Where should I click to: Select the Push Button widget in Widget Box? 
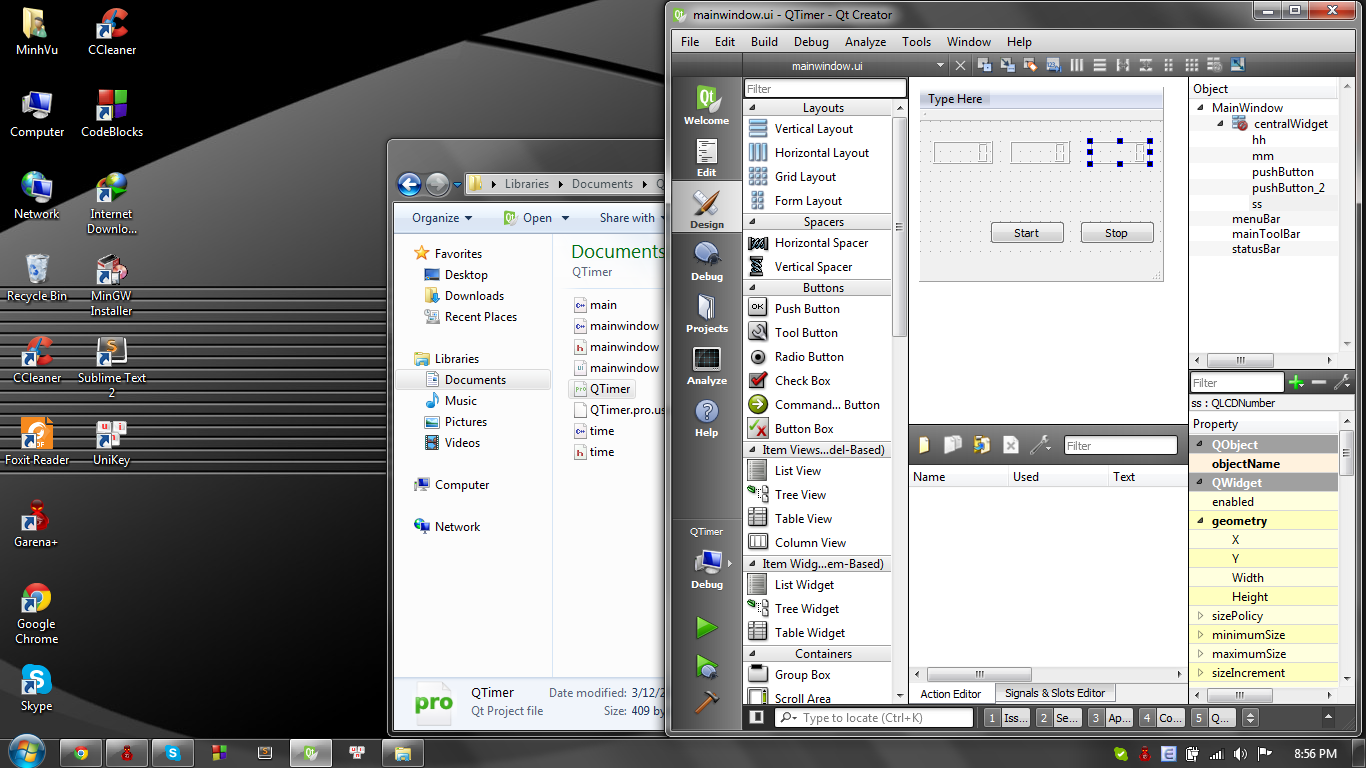818,308
